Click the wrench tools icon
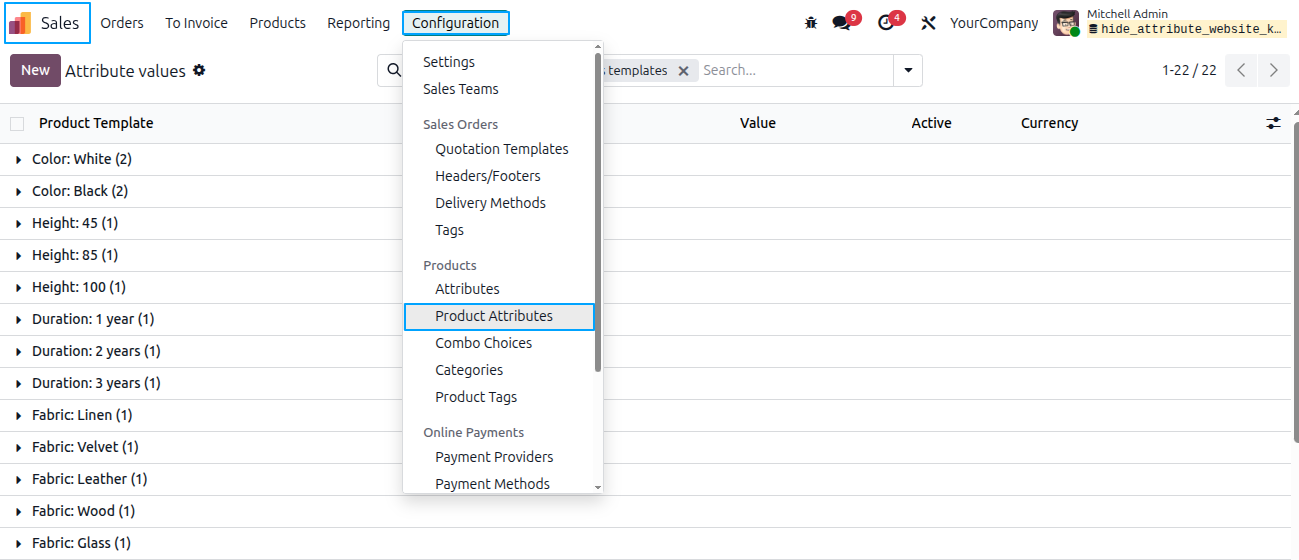This screenshot has height=560, width=1299. pos(928,23)
